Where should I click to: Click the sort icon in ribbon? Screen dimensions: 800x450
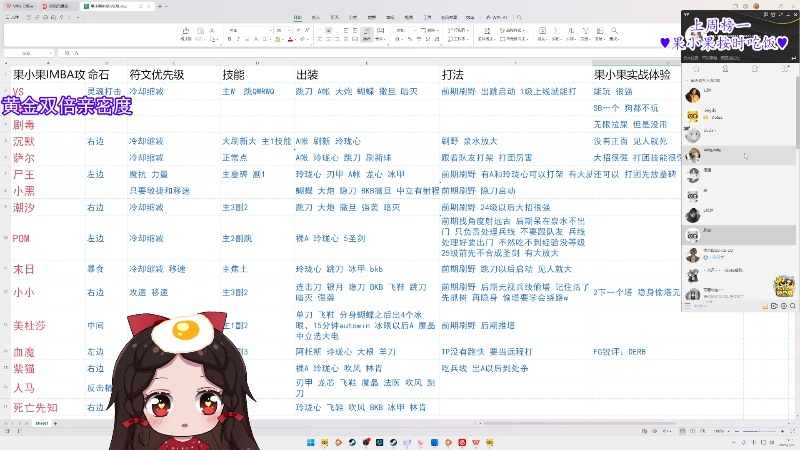(571, 33)
